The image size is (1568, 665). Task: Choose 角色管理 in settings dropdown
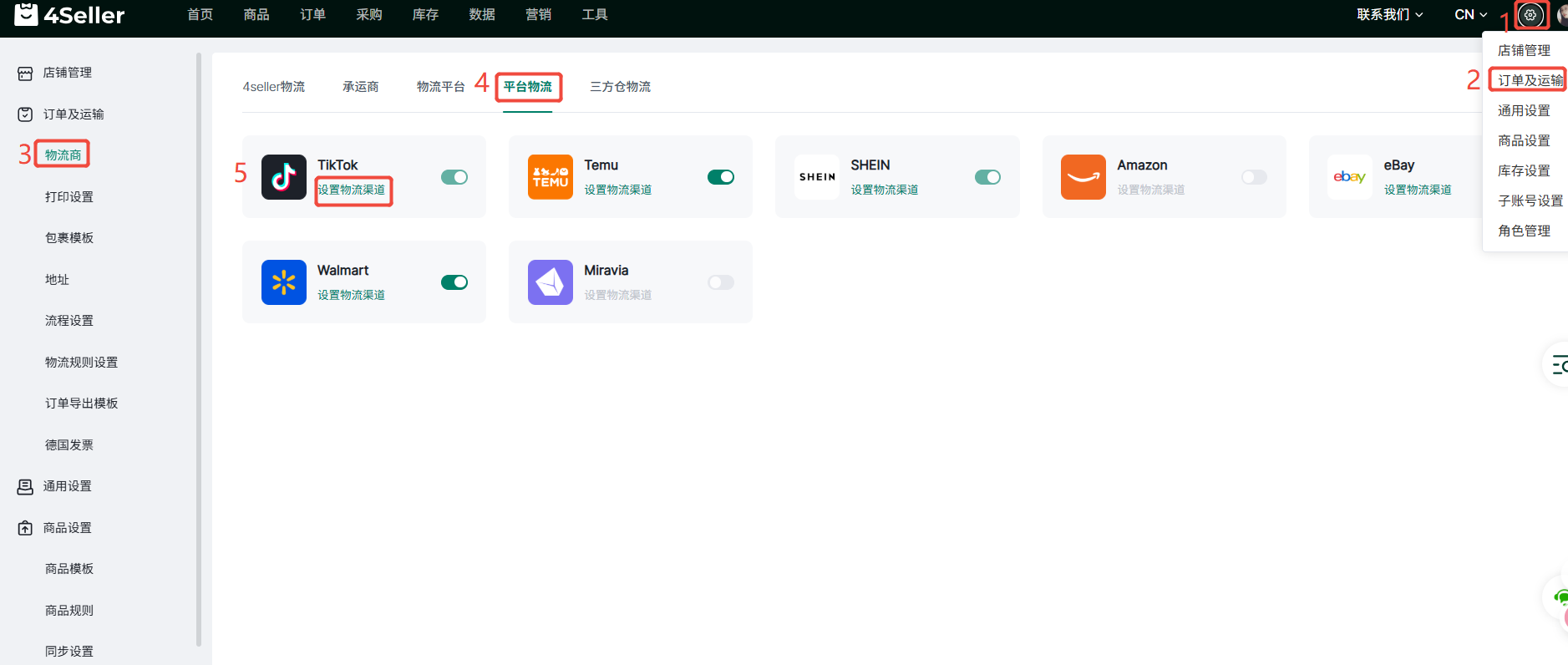coord(1525,231)
